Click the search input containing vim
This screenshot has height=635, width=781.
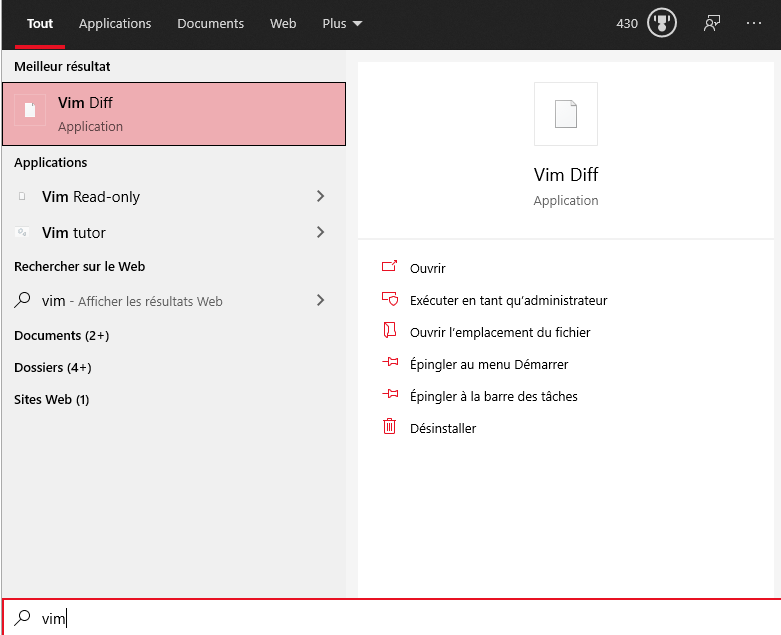pyautogui.click(x=390, y=618)
